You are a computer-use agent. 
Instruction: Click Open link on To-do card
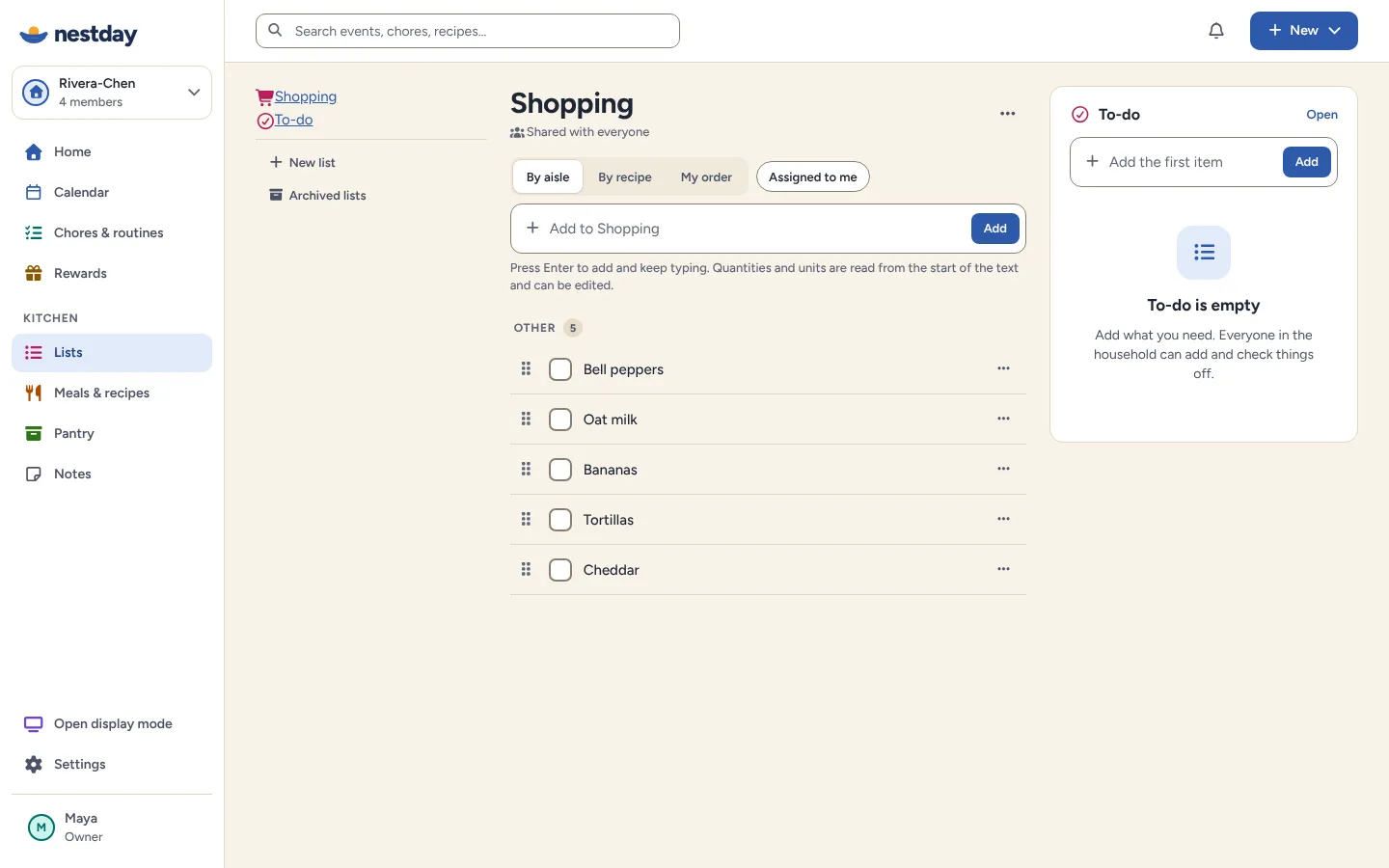1322,115
